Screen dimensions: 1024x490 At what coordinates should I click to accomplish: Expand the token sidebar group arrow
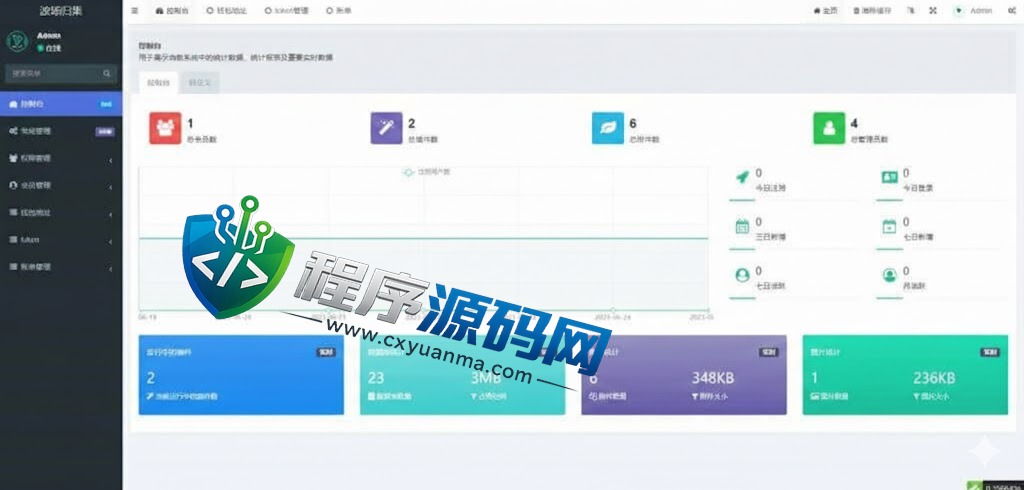[110, 241]
